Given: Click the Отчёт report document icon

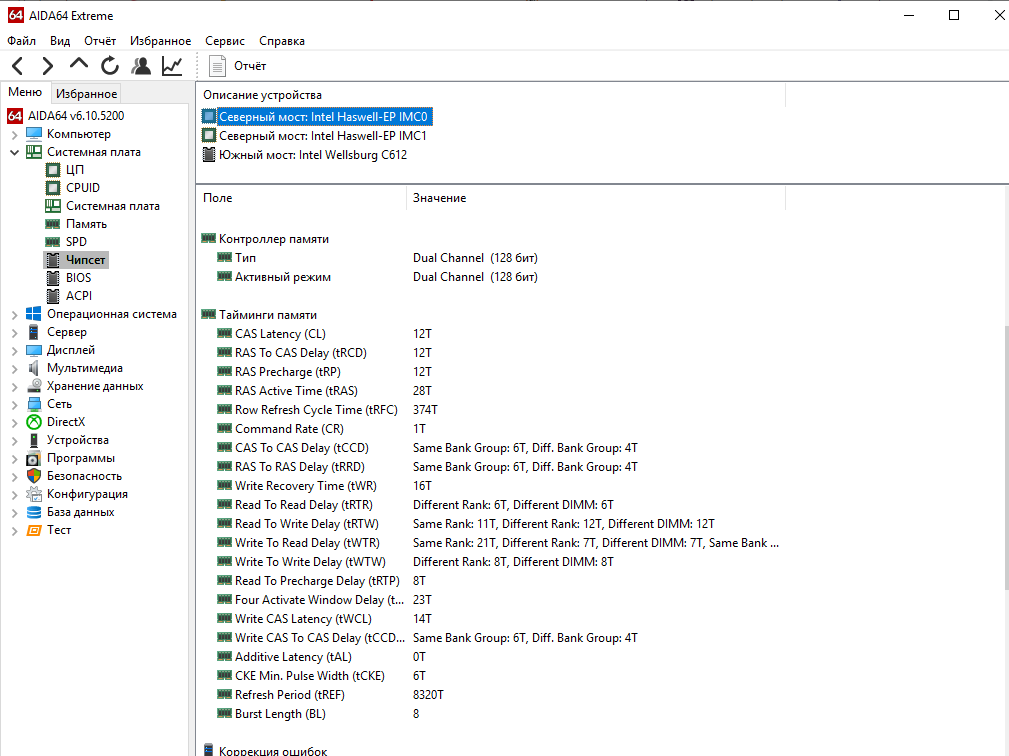Looking at the screenshot, I should click(x=218, y=66).
